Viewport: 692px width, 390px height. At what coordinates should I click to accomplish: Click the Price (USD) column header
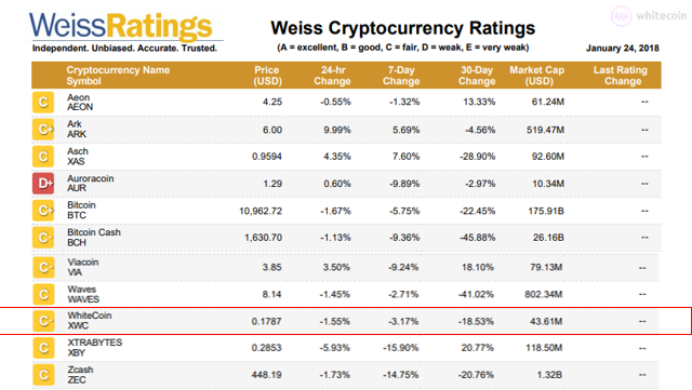click(x=267, y=75)
